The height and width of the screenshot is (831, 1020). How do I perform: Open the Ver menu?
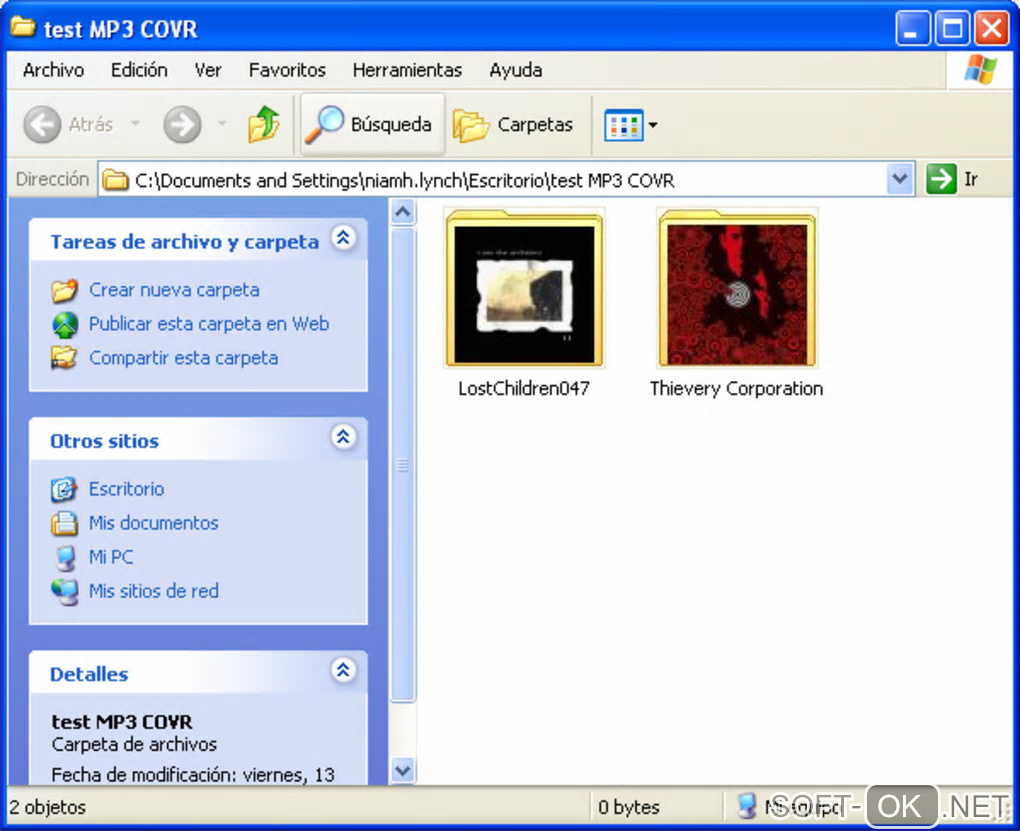coord(208,70)
